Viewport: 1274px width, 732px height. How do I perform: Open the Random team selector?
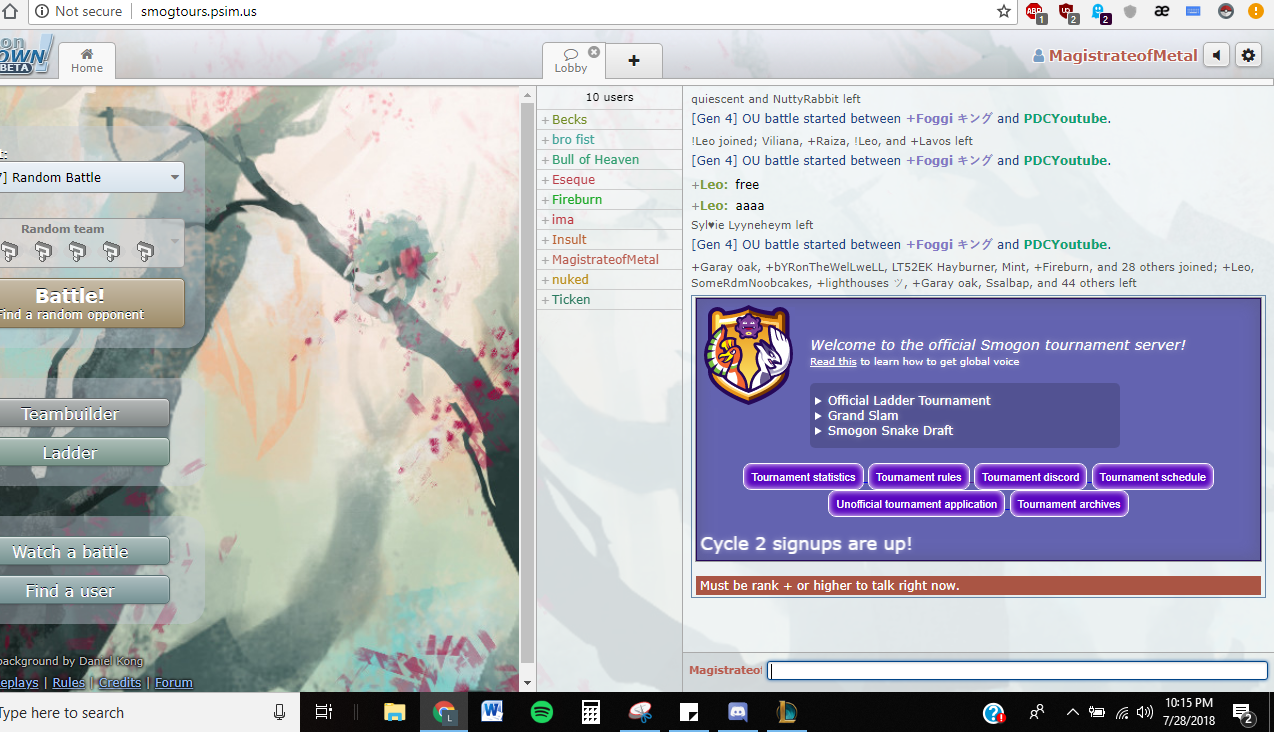point(92,244)
